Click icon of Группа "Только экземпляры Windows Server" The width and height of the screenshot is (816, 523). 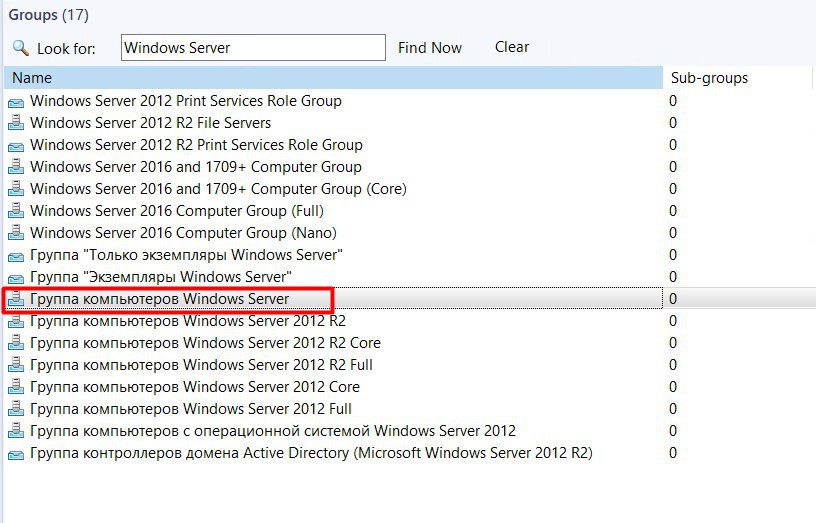[x=16, y=256]
